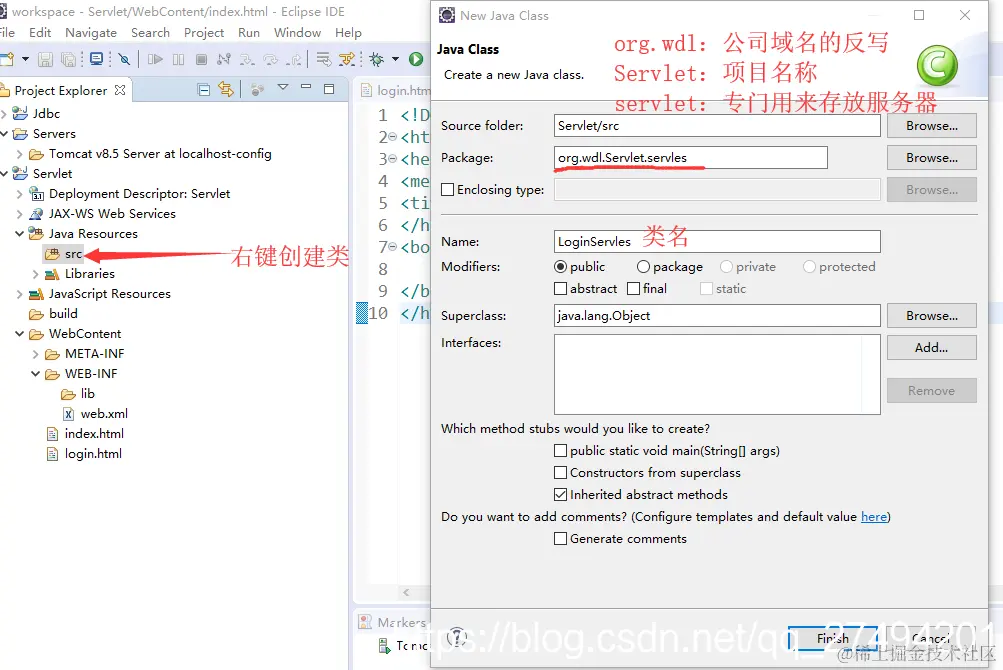The height and width of the screenshot is (670, 1003).
Task: Click the Debug bug icon
Action: (x=377, y=60)
